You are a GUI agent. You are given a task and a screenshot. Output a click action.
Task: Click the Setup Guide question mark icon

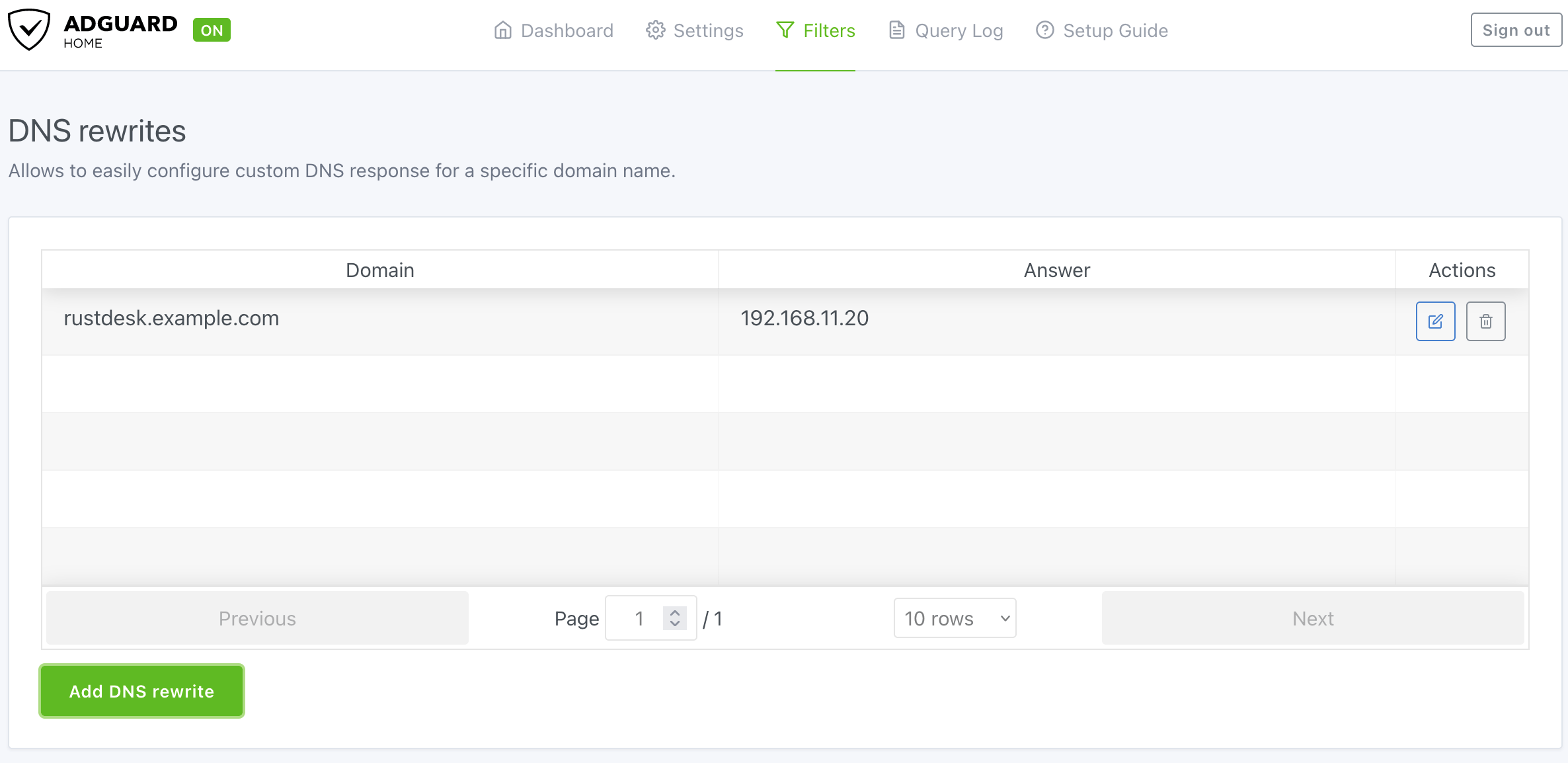point(1044,30)
